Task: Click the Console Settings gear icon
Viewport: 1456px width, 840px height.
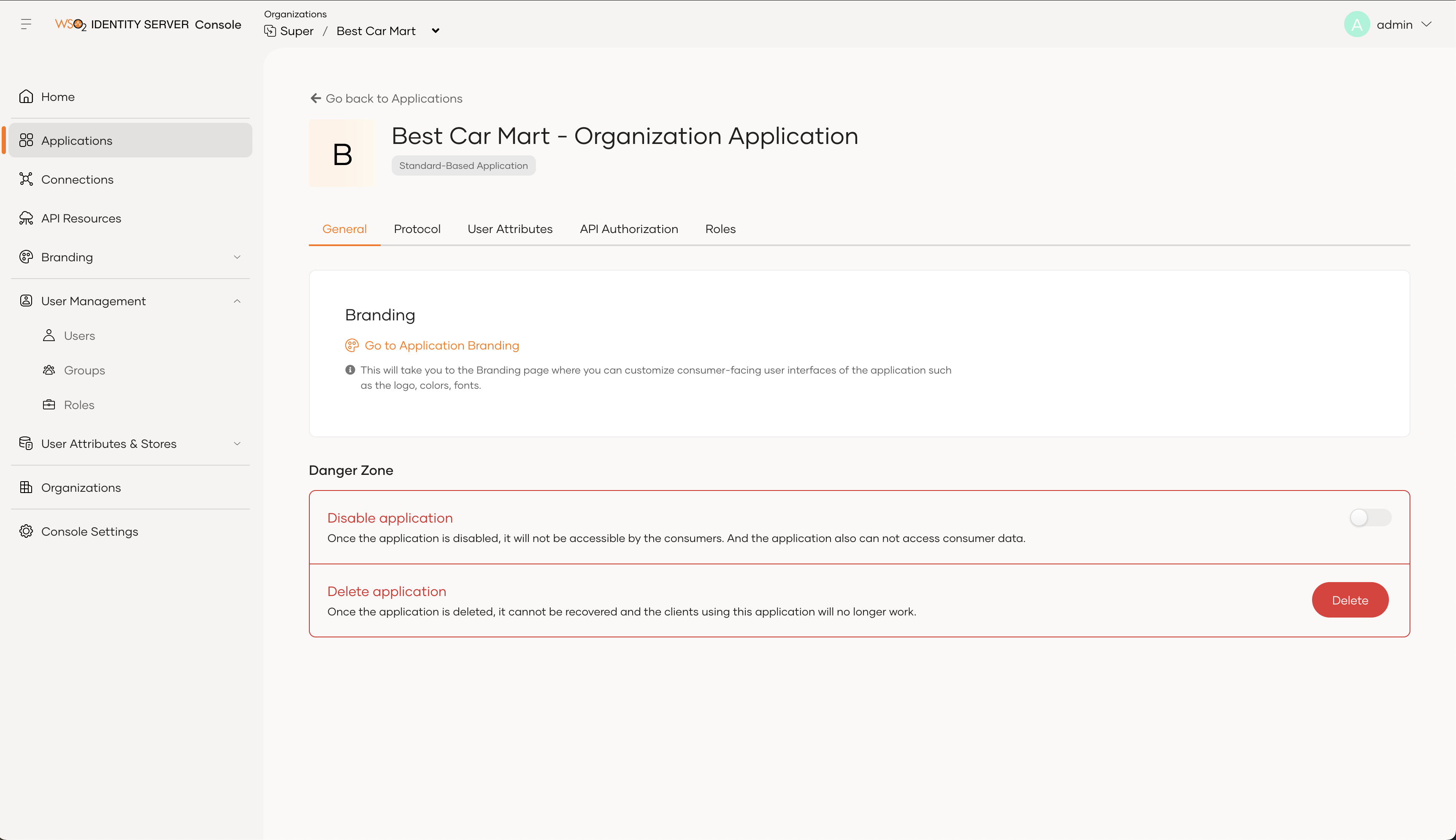Action: [26, 531]
